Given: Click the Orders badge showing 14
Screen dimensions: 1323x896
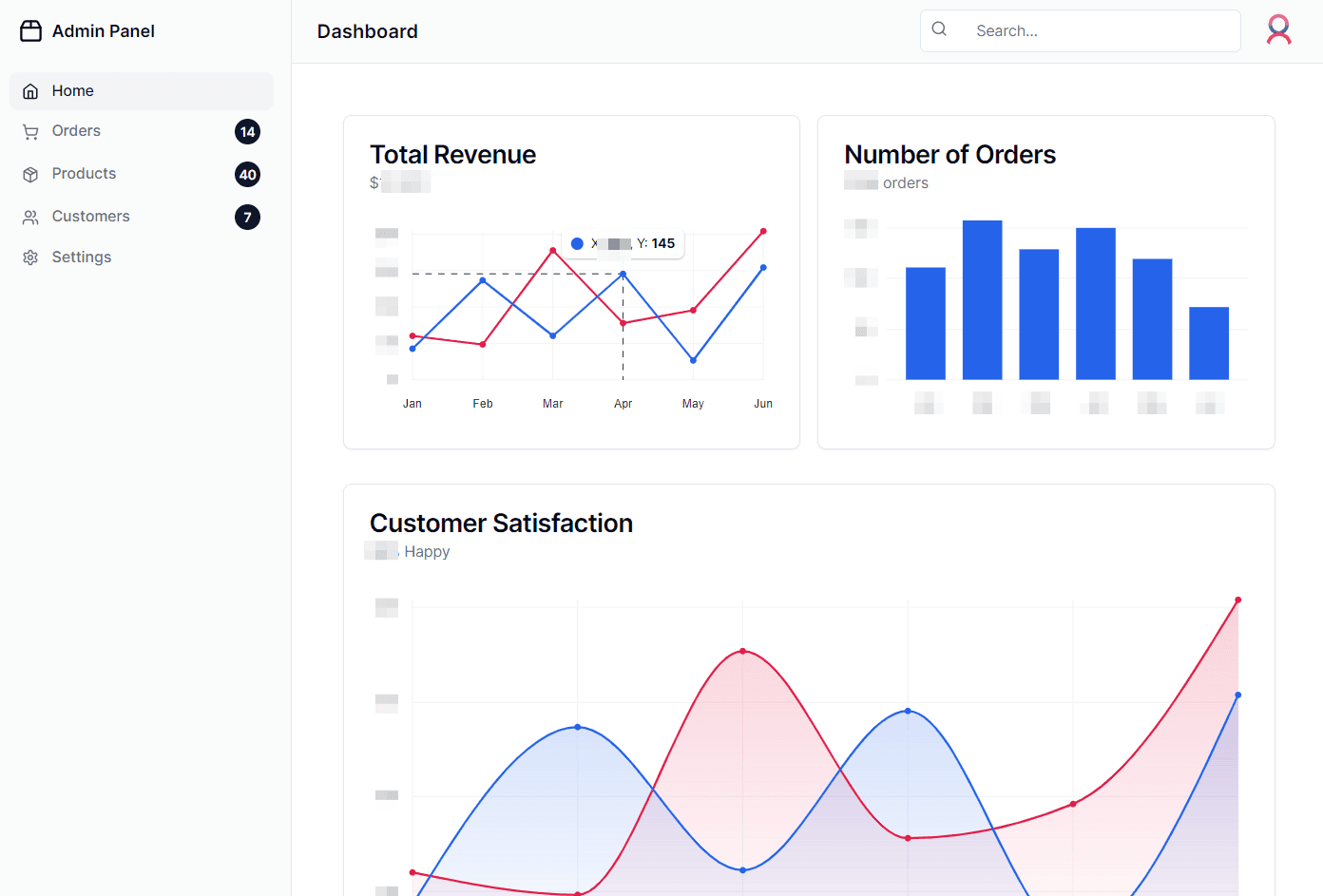Looking at the screenshot, I should click(247, 132).
